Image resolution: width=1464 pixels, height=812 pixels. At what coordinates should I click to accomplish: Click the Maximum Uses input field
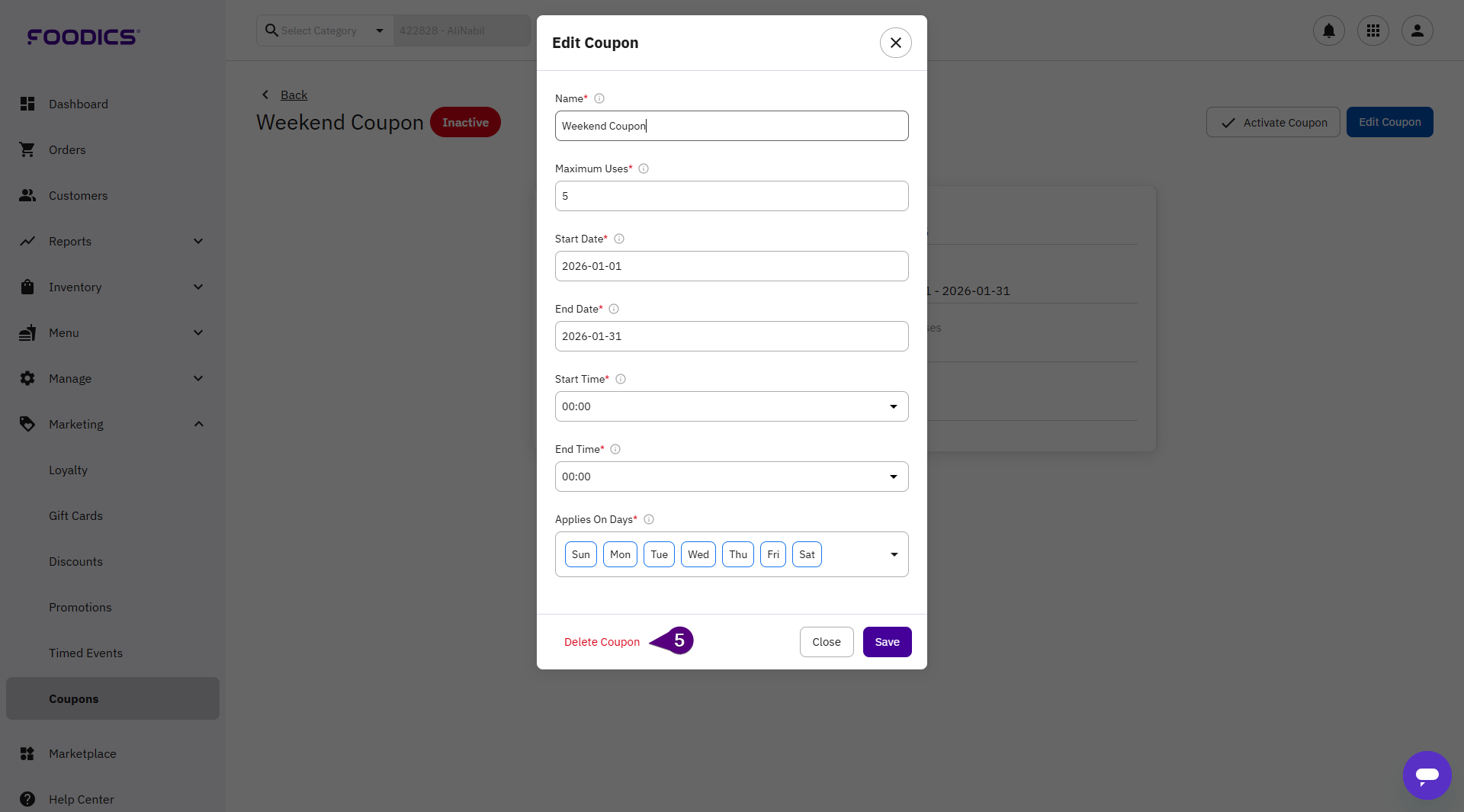(x=731, y=196)
